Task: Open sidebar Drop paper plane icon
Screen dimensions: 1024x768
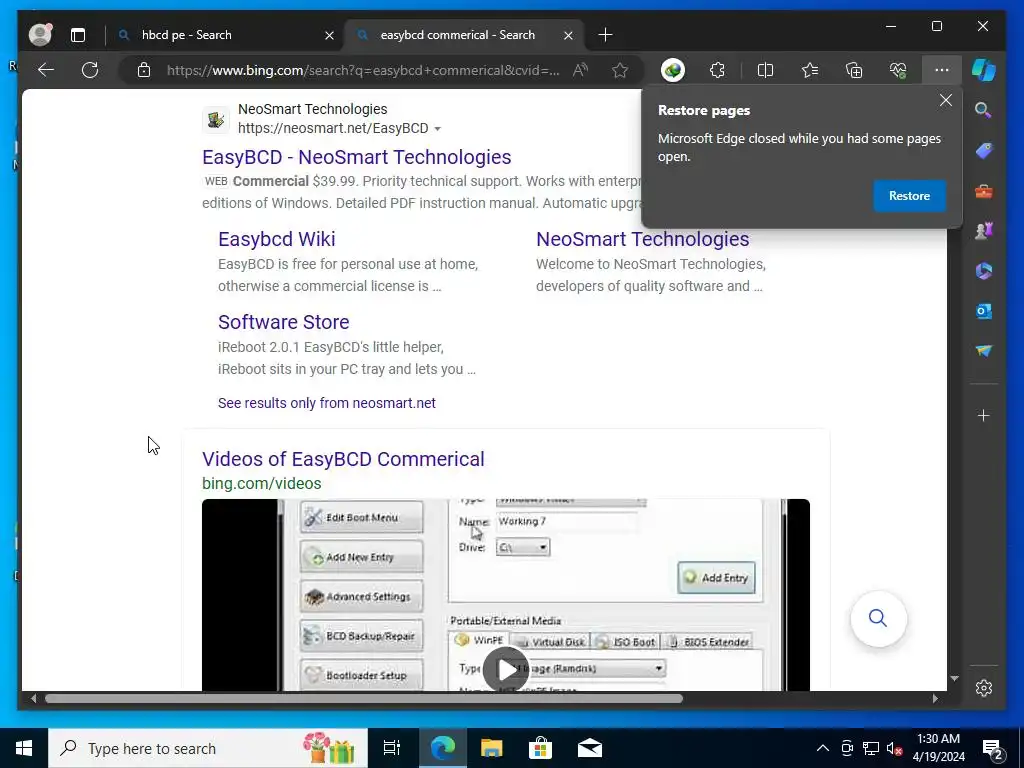Action: [x=984, y=351]
